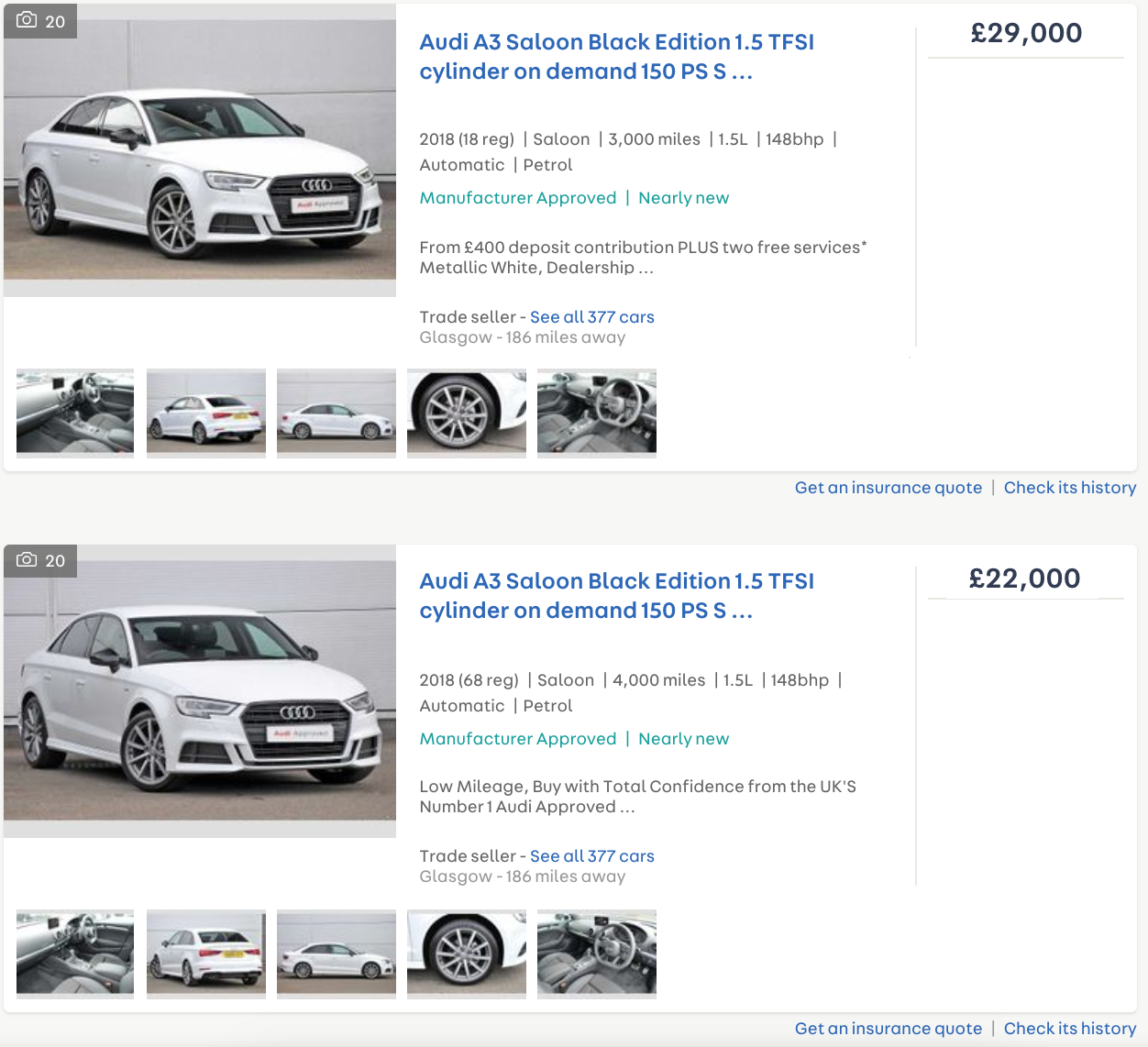The height and width of the screenshot is (1047, 1148).
Task: Check its history for the £29,000 car
Action: click(1070, 488)
